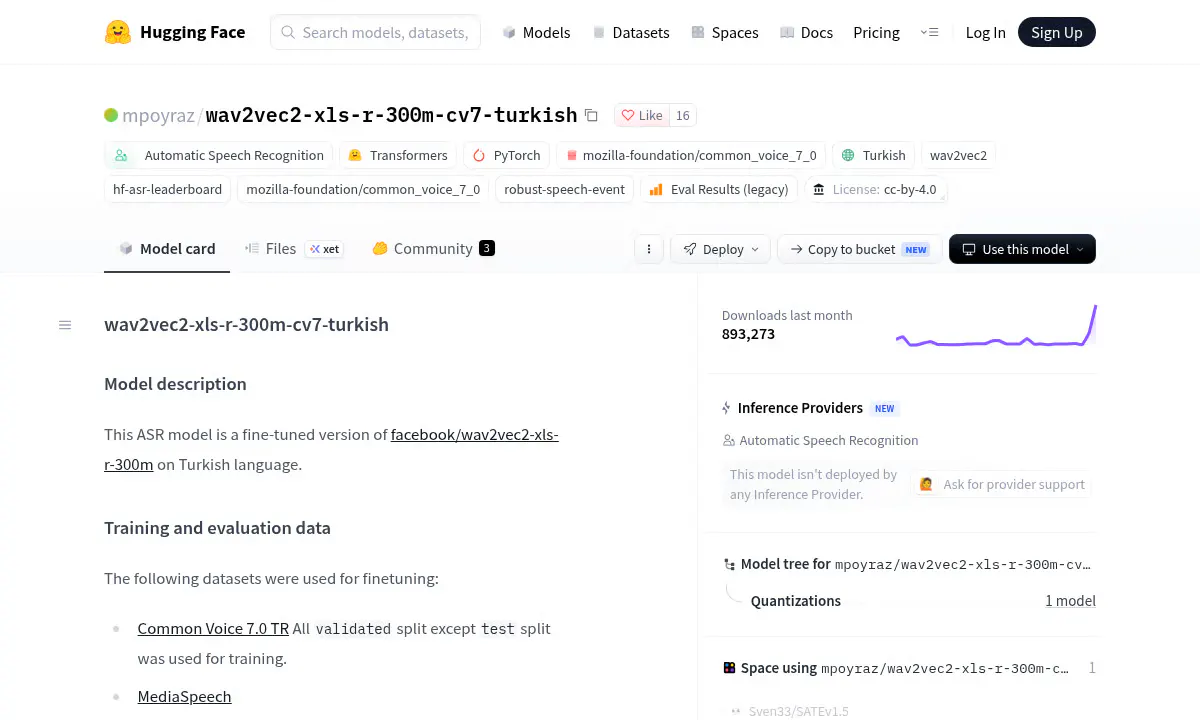Viewport: 1200px width, 720px height.
Task: Click the 893,273 downloads number
Action: click(x=748, y=334)
